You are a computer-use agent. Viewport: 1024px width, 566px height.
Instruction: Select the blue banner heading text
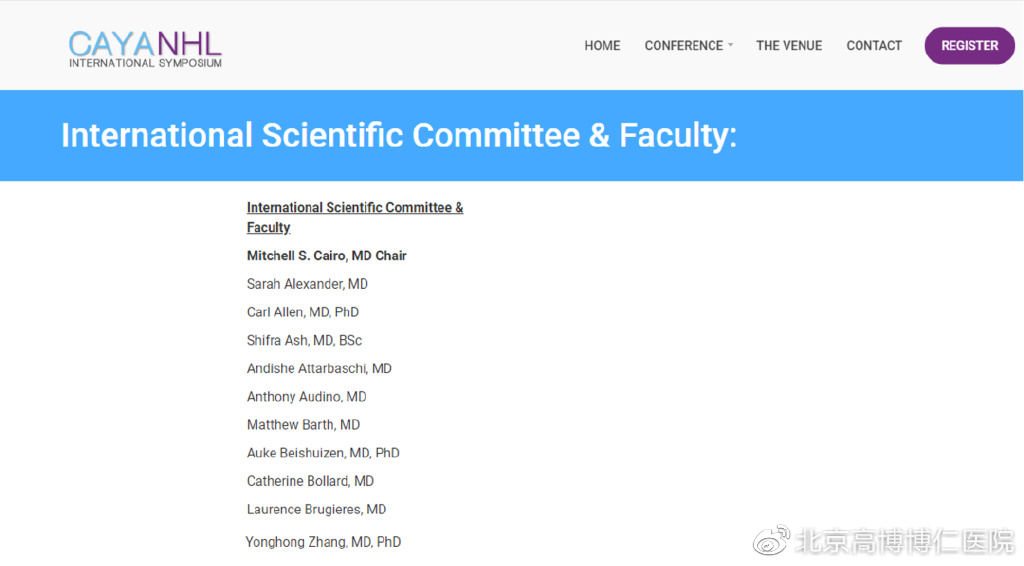399,135
